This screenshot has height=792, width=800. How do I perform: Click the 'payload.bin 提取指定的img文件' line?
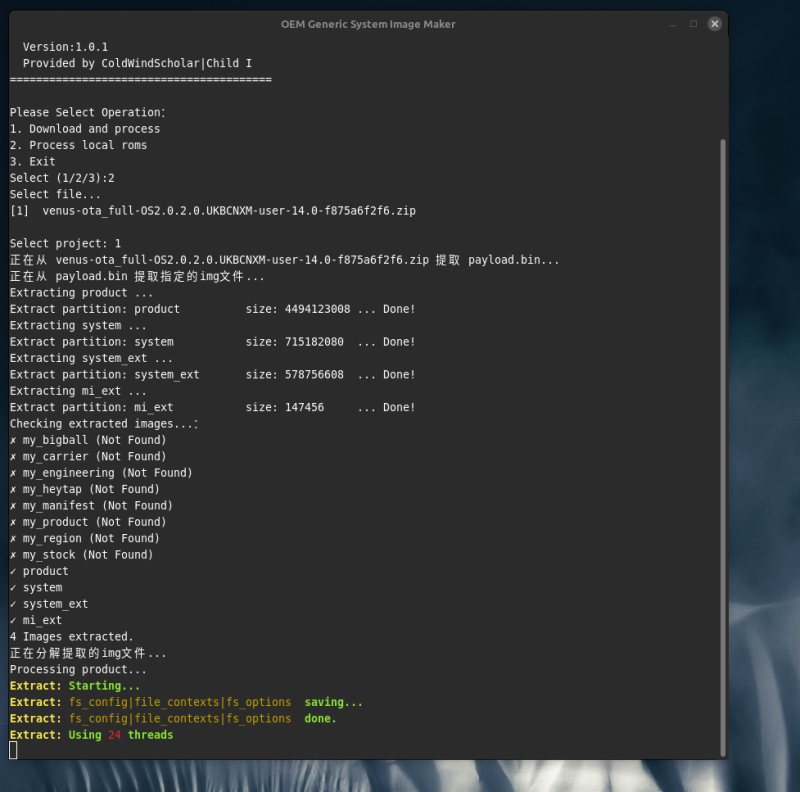tap(137, 276)
